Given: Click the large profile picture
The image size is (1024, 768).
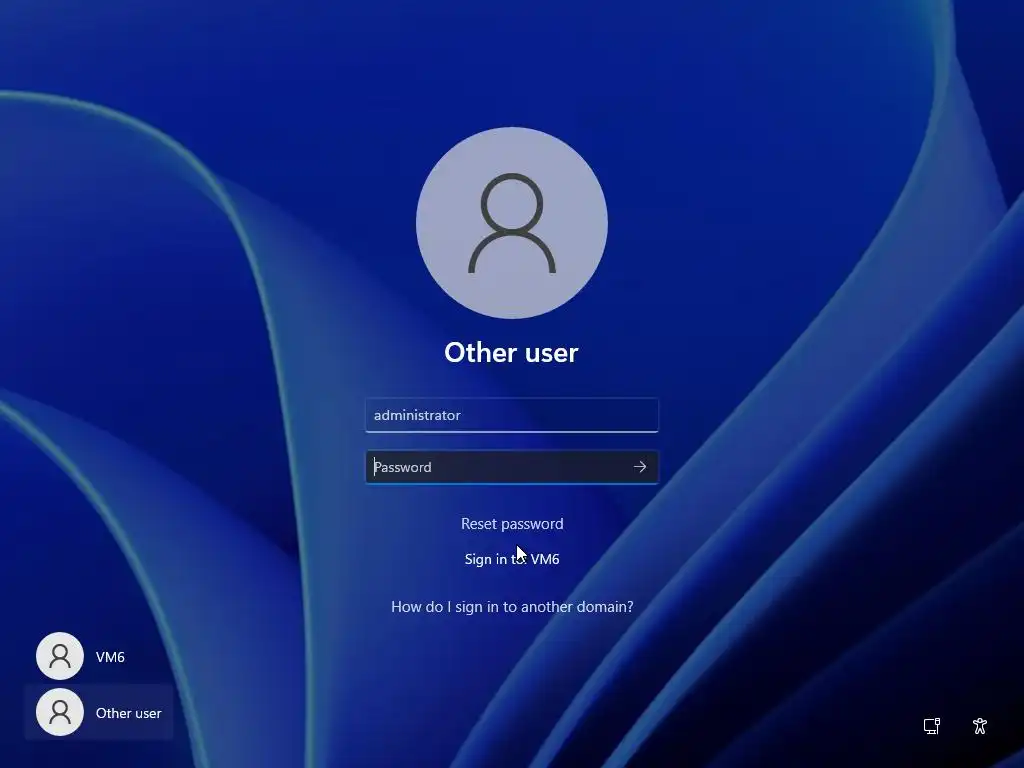Looking at the screenshot, I should (512, 223).
